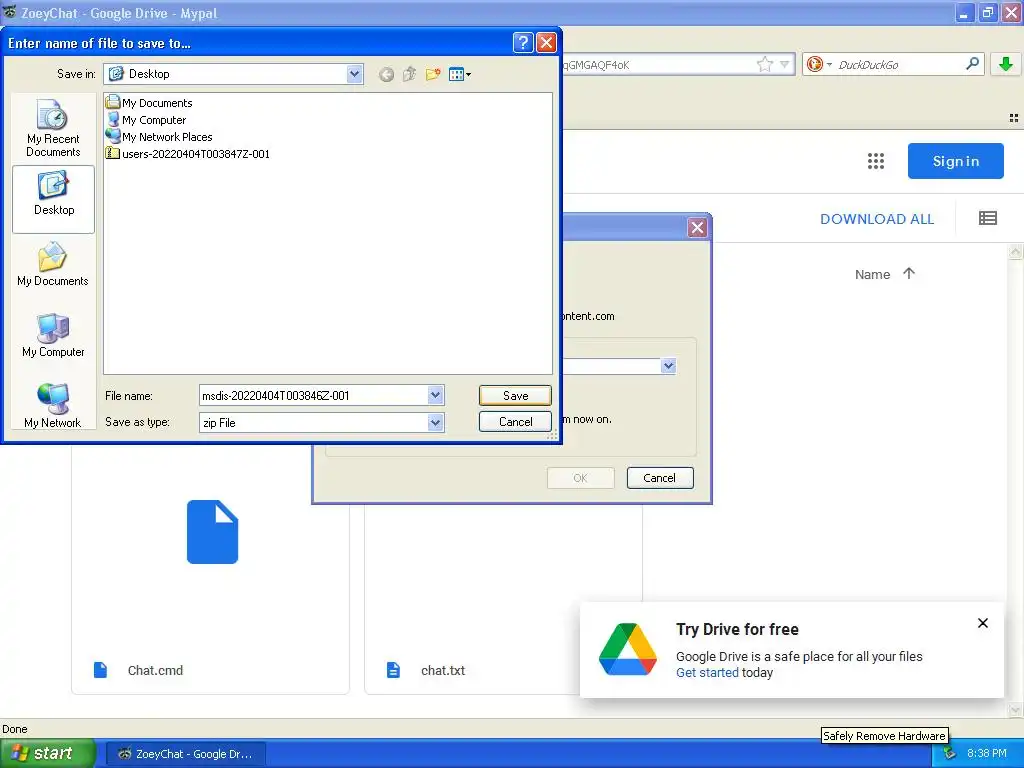Click the DuckDuckGo search box

coord(898,64)
